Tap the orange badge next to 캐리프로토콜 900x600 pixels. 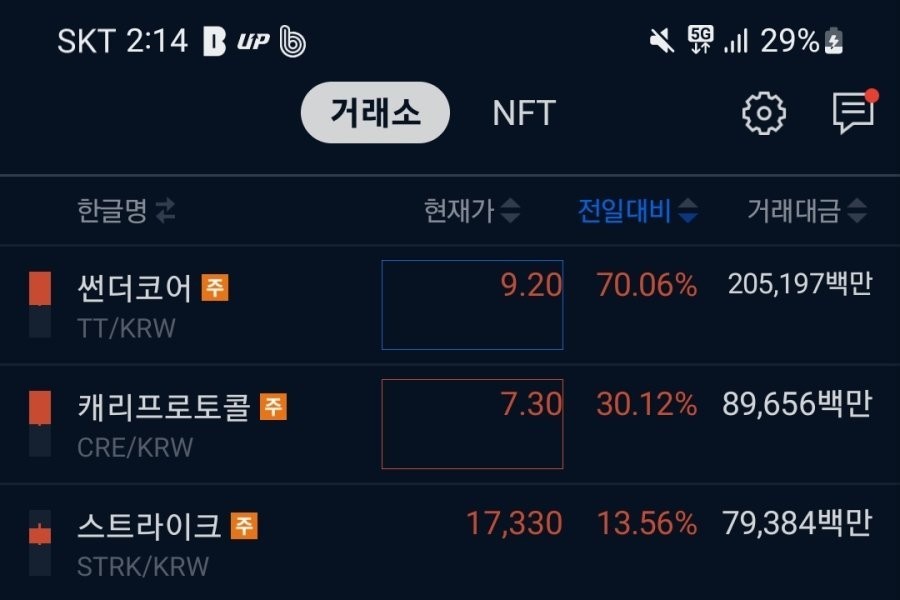[x=273, y=407]
